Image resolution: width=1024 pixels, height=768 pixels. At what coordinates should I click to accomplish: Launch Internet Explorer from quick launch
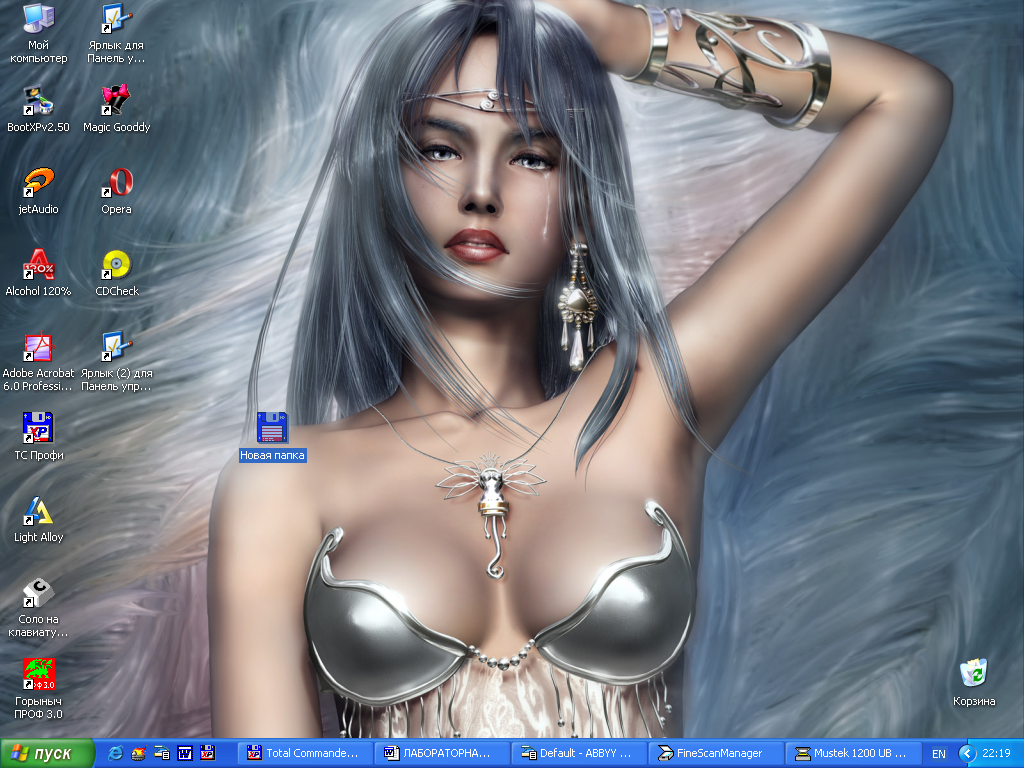[x=116, y=753]
